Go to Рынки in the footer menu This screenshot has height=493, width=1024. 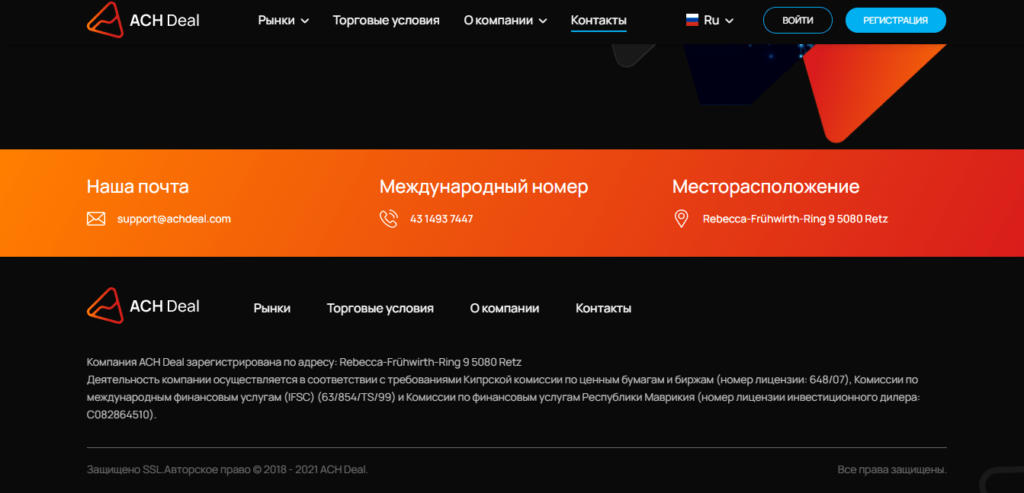272,308
